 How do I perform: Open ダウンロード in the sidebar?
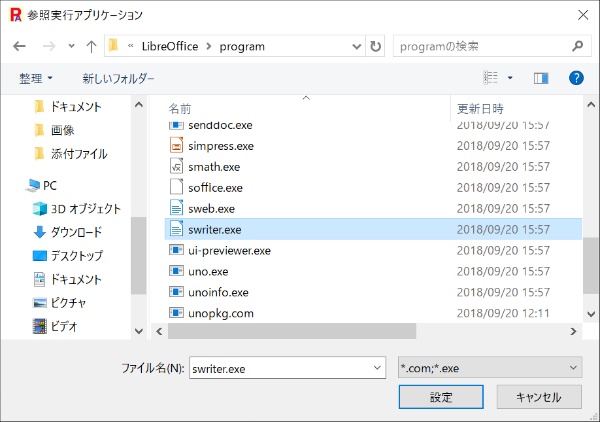(68, 232)
